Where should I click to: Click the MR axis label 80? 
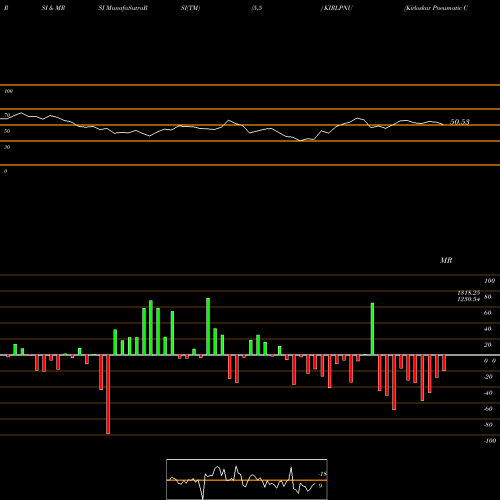click(x=488, y=297)
